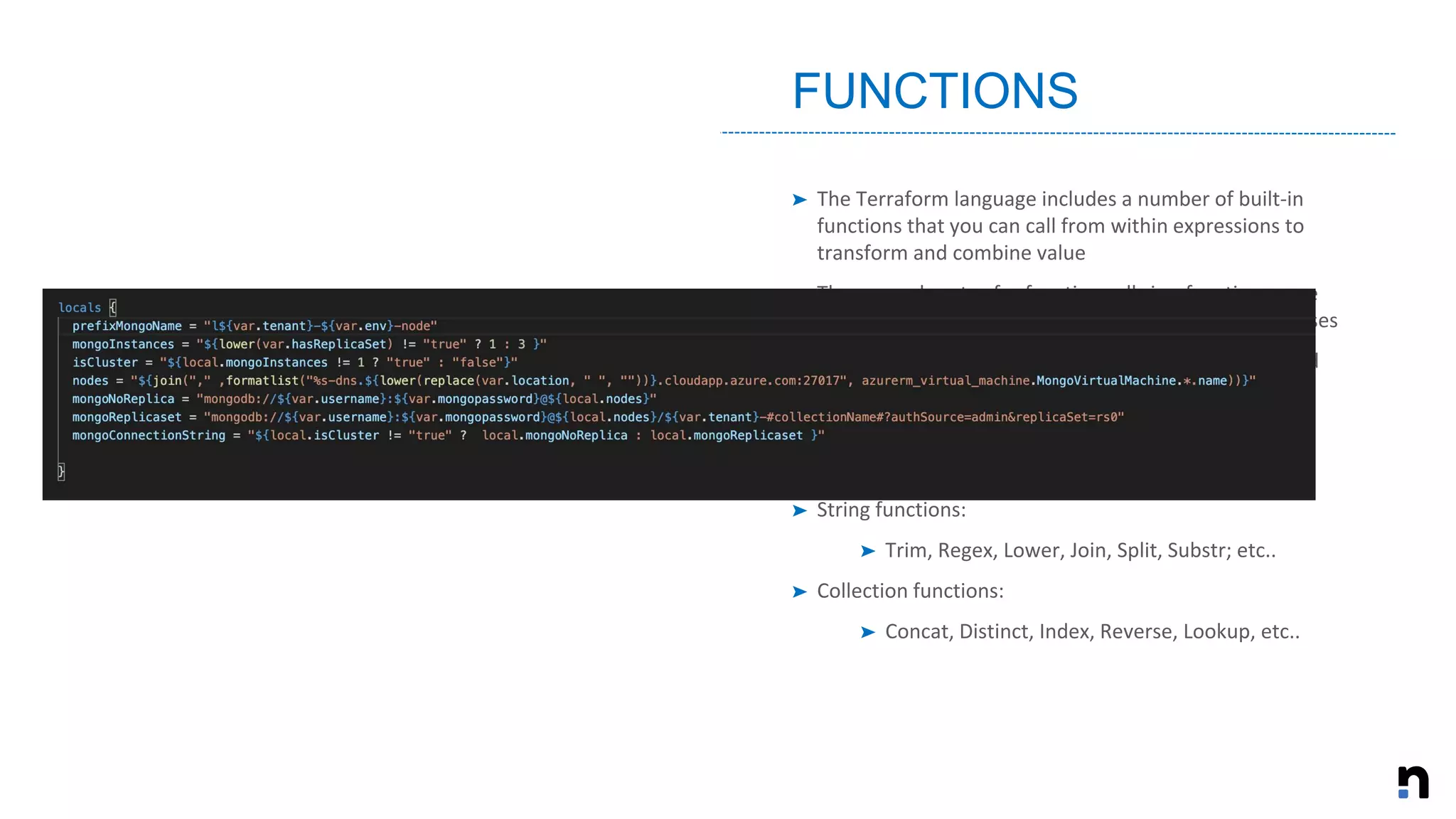Click the mongoReplicaset variable name
The width and height of the screenshot is (1456, 819).
[x=127, y=417]
